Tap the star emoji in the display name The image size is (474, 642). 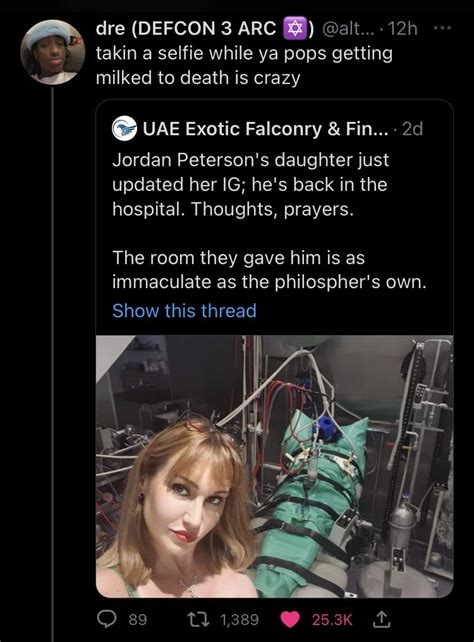[295, 28]
